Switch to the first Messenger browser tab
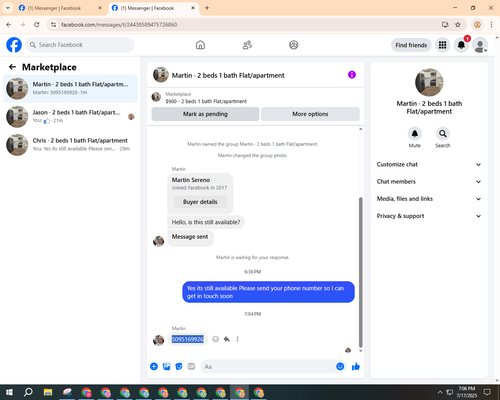The image size is (500, 400). click(x=60, y=8)
